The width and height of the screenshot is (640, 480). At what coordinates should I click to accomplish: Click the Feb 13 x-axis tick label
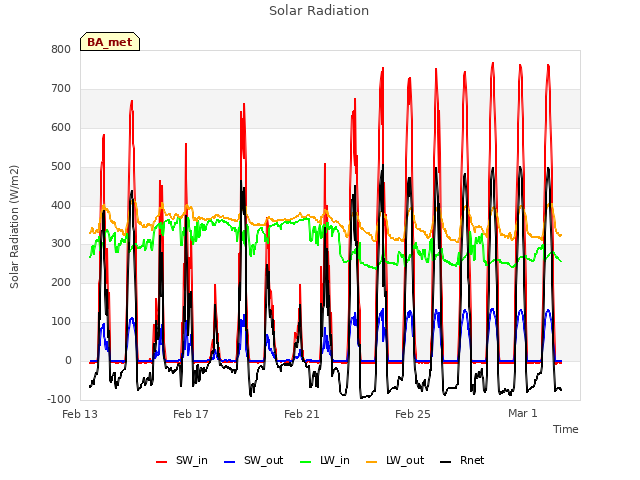[x=80, y=414]
